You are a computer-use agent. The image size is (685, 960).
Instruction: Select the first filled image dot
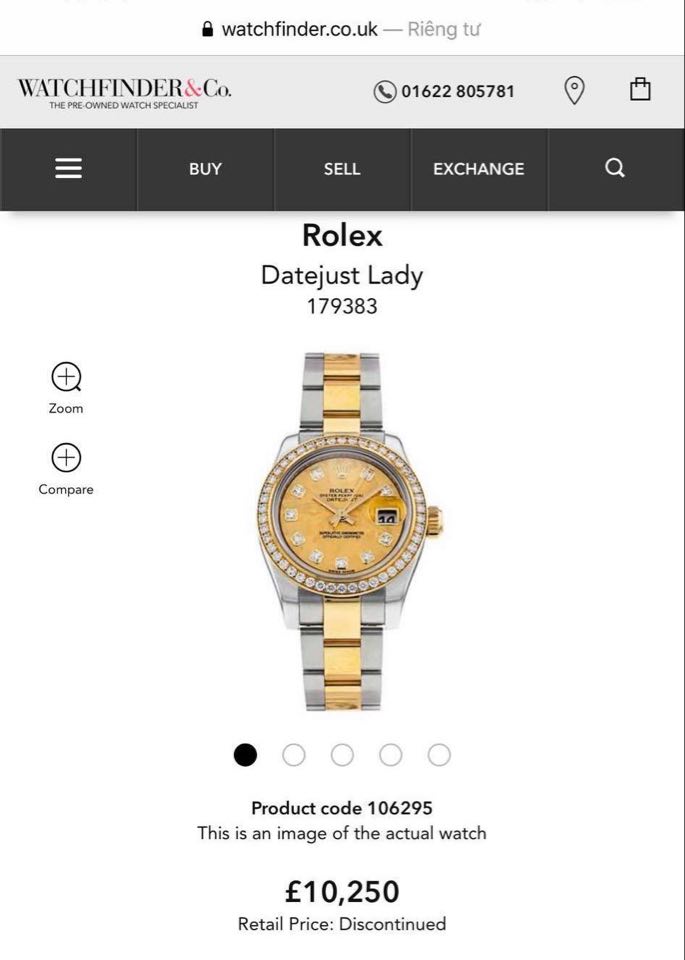click(x=245, y=755)
